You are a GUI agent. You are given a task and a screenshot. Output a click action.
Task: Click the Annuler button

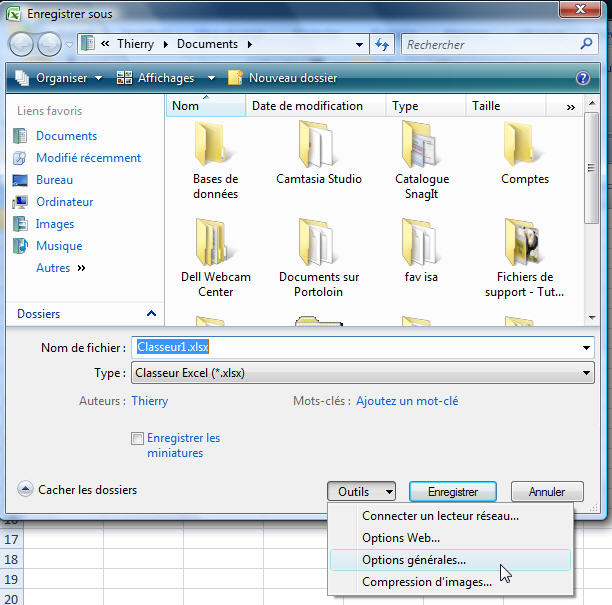click(547, 491)
